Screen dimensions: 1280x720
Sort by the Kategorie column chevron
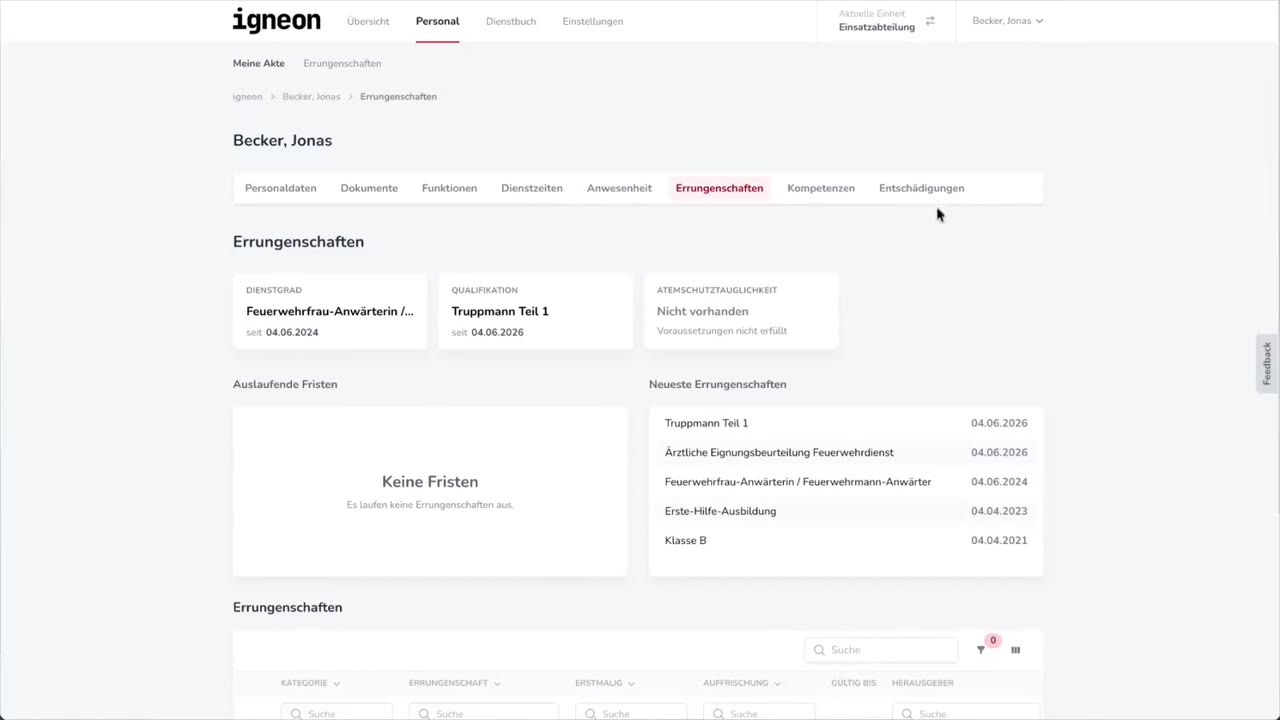(x=336, y=684)
